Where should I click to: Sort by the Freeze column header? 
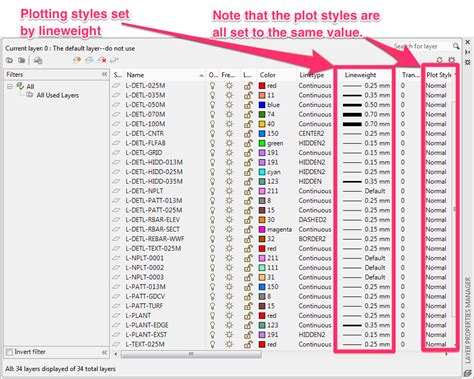pyautogui.click(x=229, y=75)
